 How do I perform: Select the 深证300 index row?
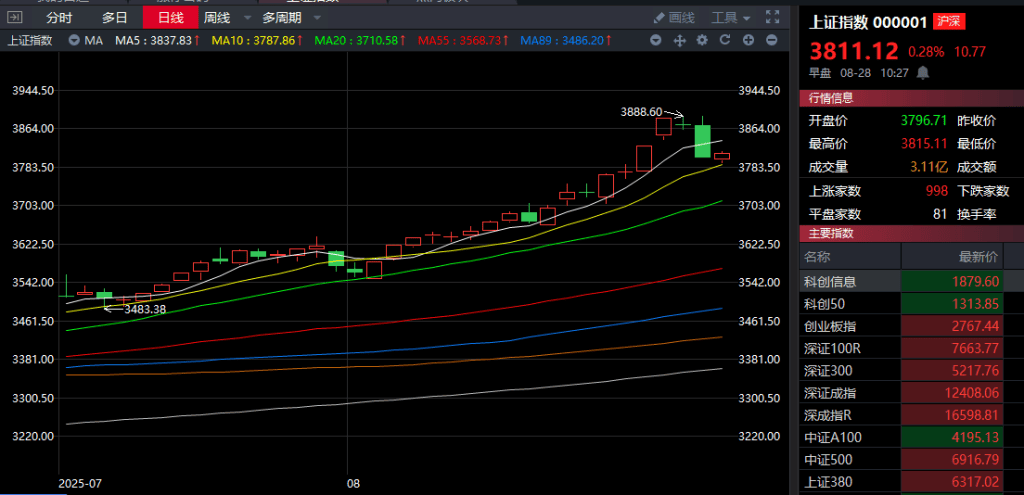click(x=912, y=370)
